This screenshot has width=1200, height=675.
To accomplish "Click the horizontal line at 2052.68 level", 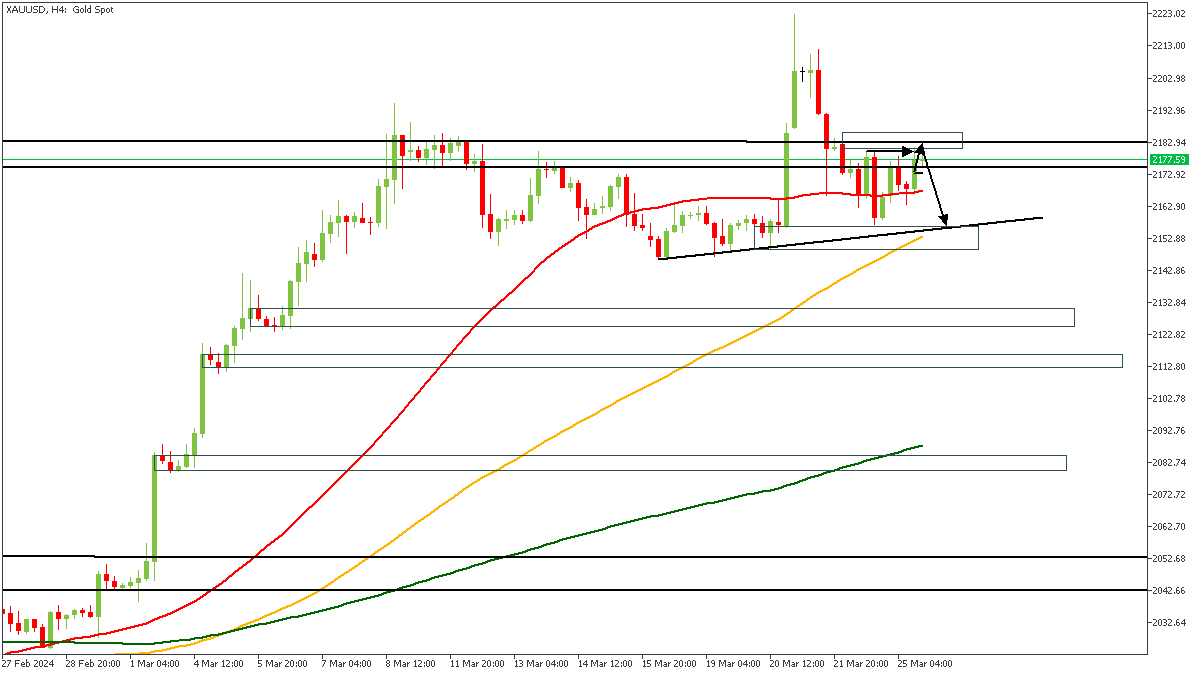I will (600, 557).
